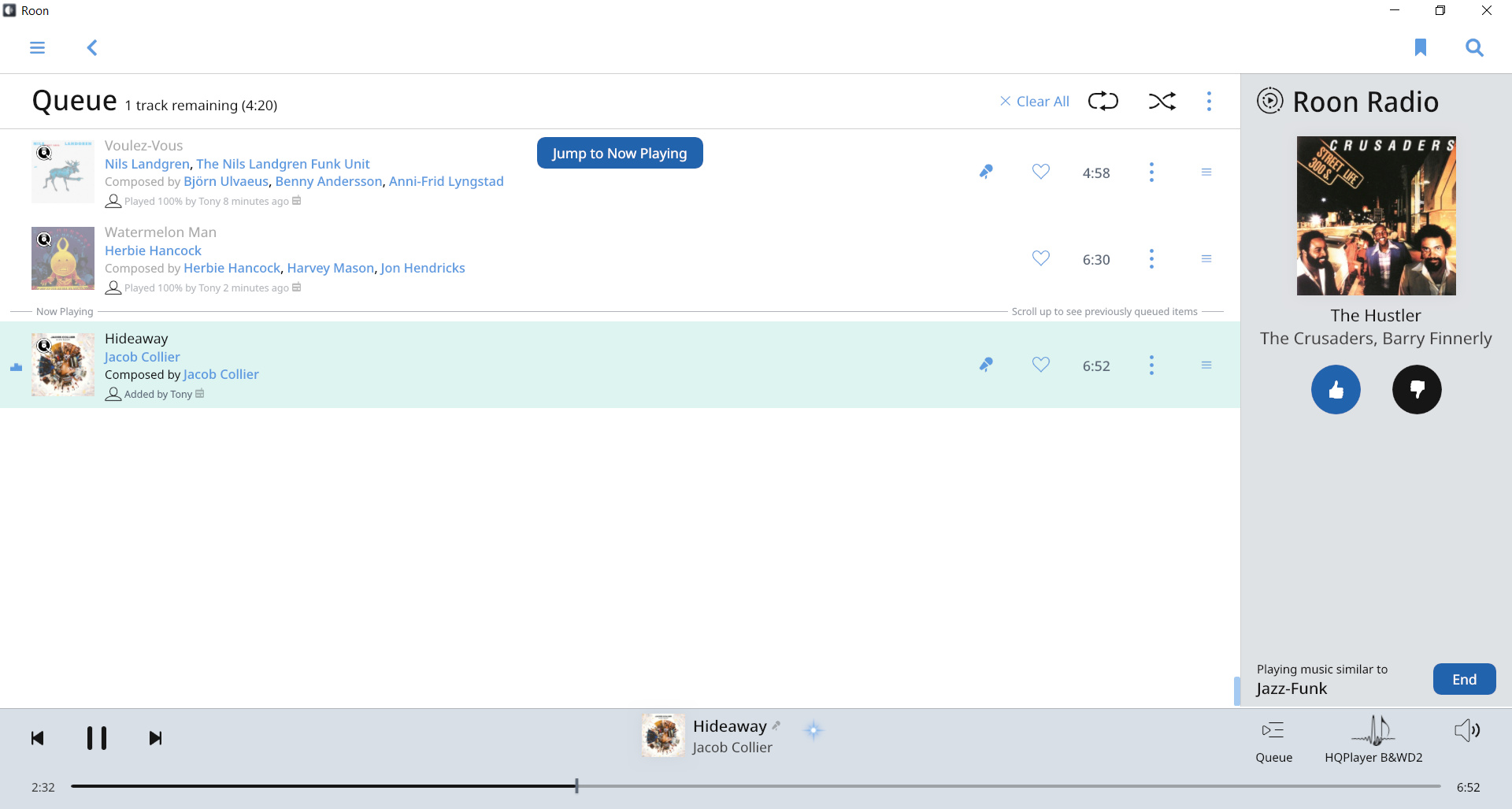Screen dimensions: 1512x809
Task: Skip to previous track
Action: [37, 738]
